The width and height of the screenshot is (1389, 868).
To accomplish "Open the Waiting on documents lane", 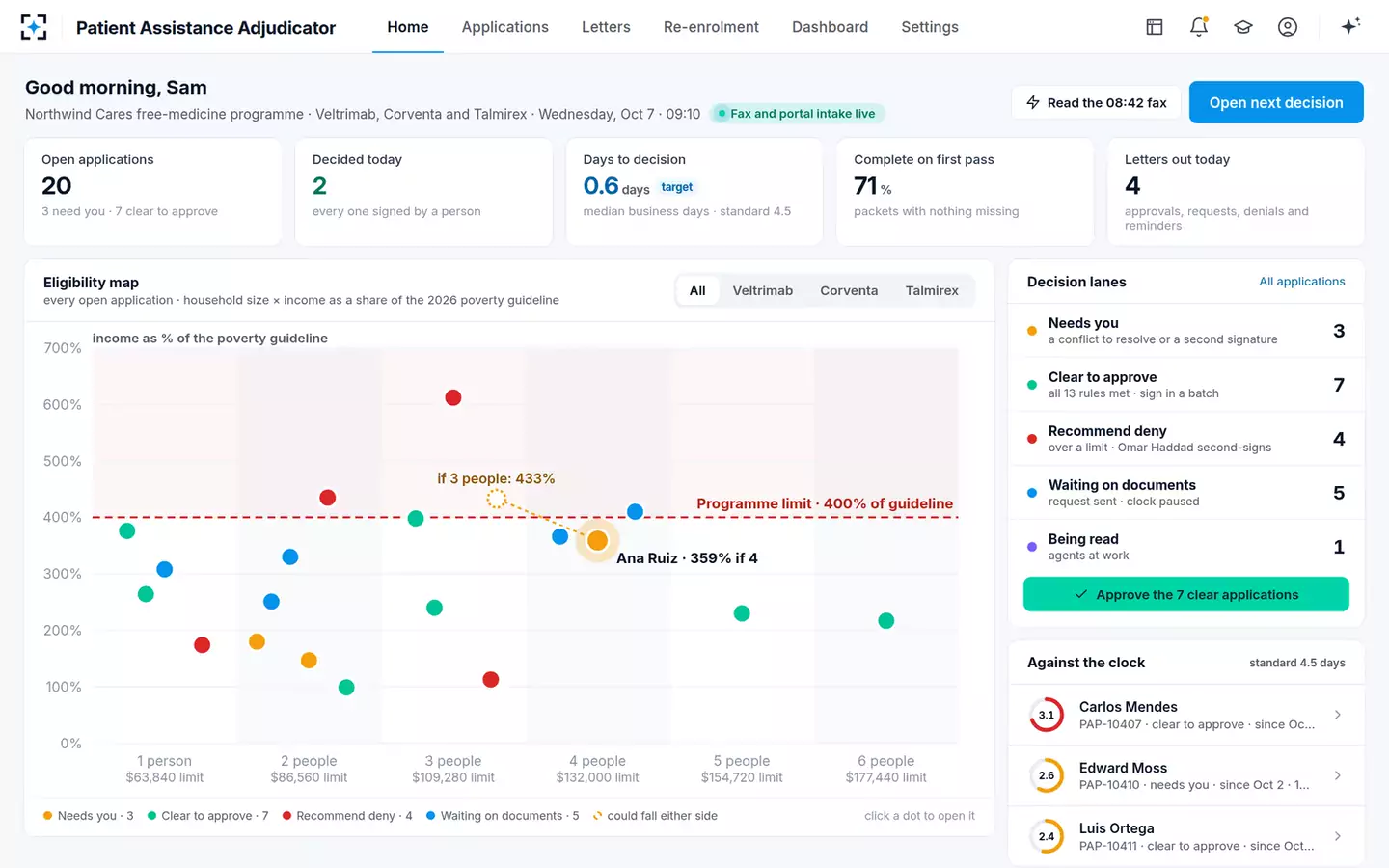I will [1186, 493].
